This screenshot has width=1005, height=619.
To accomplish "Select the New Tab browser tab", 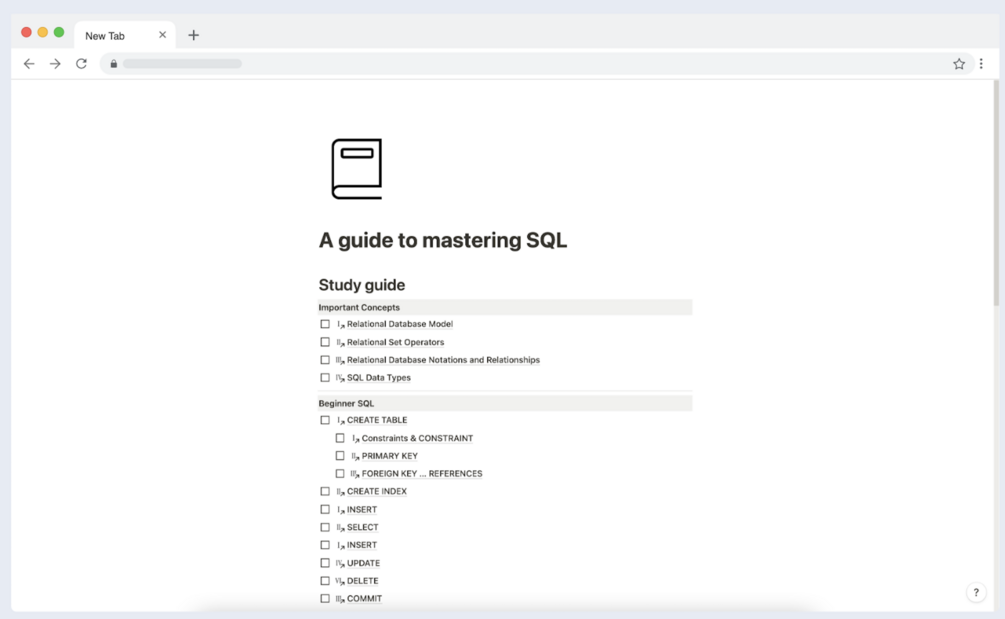I will (x=110, y=35).
